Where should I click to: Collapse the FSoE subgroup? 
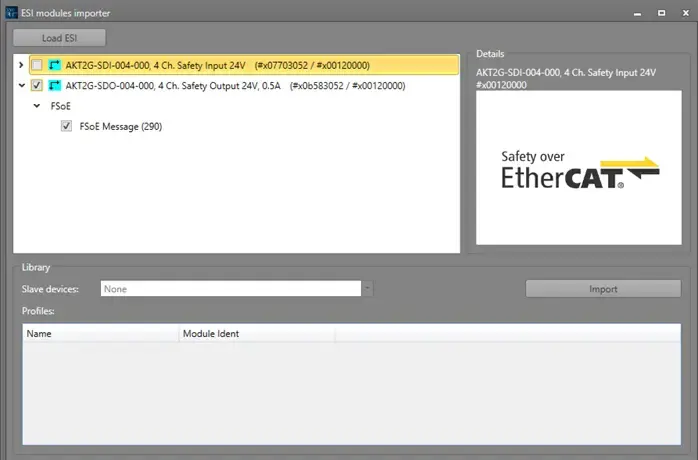point(37,106)
